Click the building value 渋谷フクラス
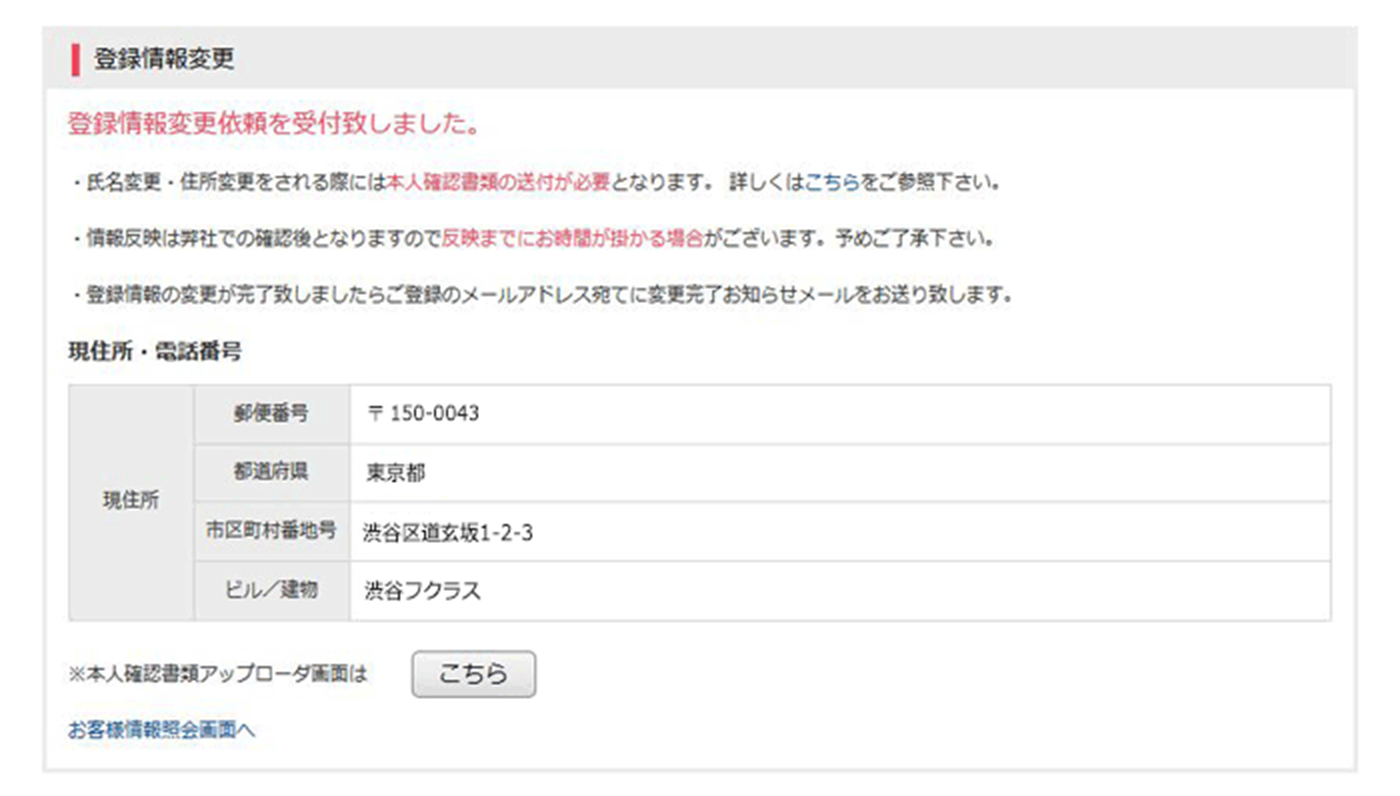Screen dimensions: 1400x796 pos(423,591)
